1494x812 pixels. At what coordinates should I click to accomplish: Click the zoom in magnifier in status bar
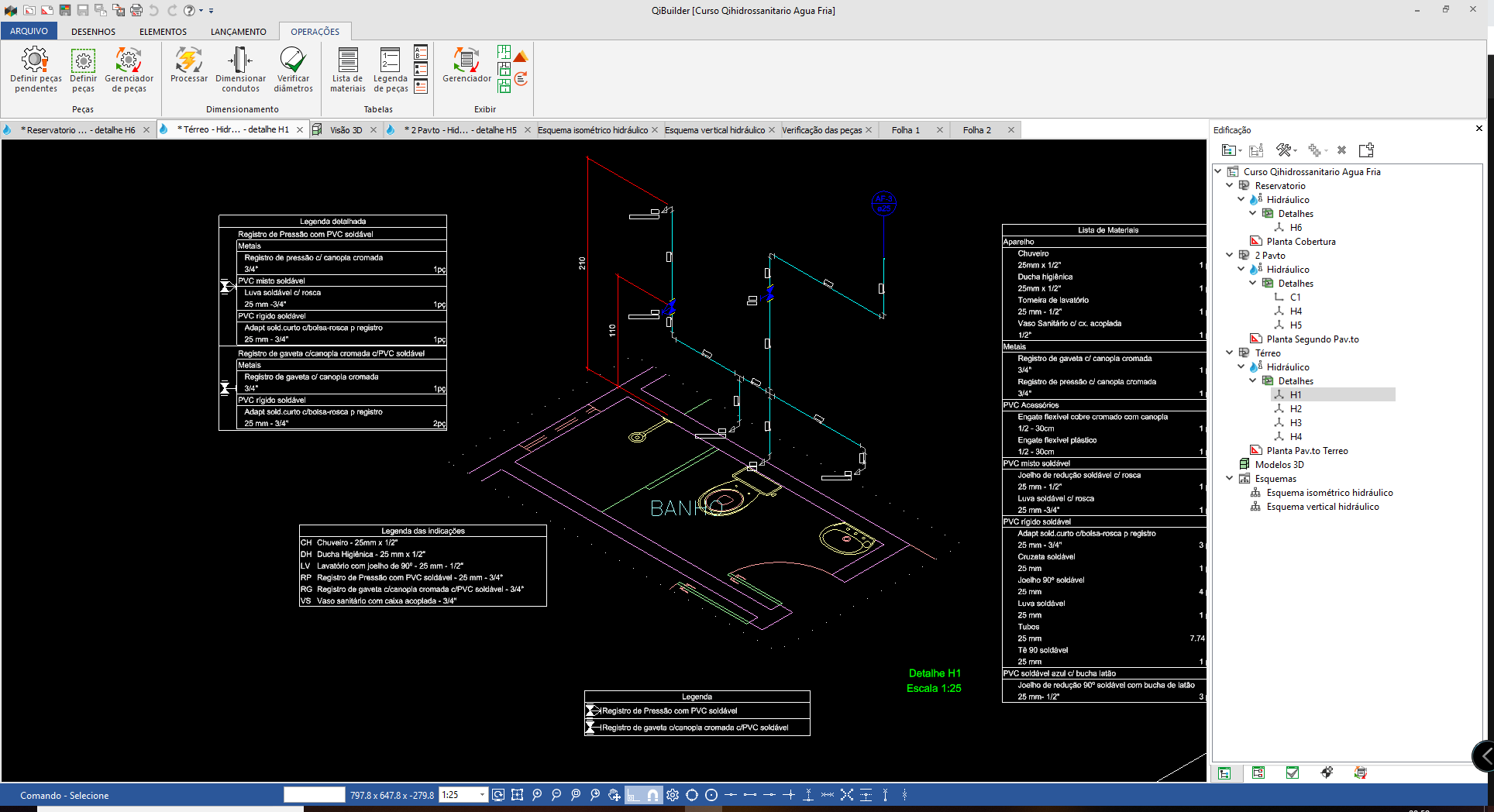[x=537, y=794]
